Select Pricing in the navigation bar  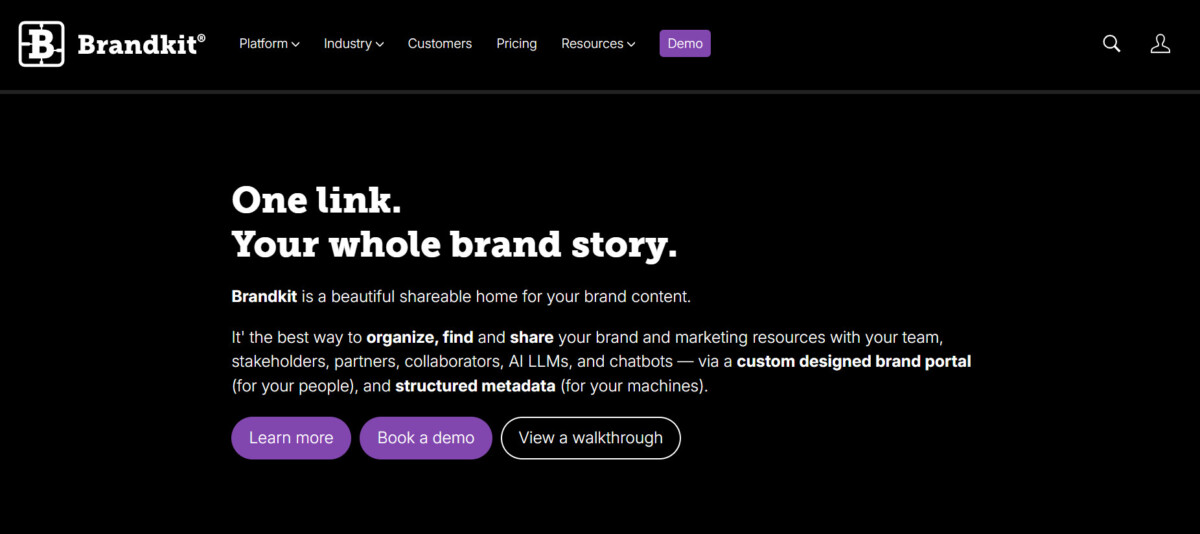click(x=516, y=44)
